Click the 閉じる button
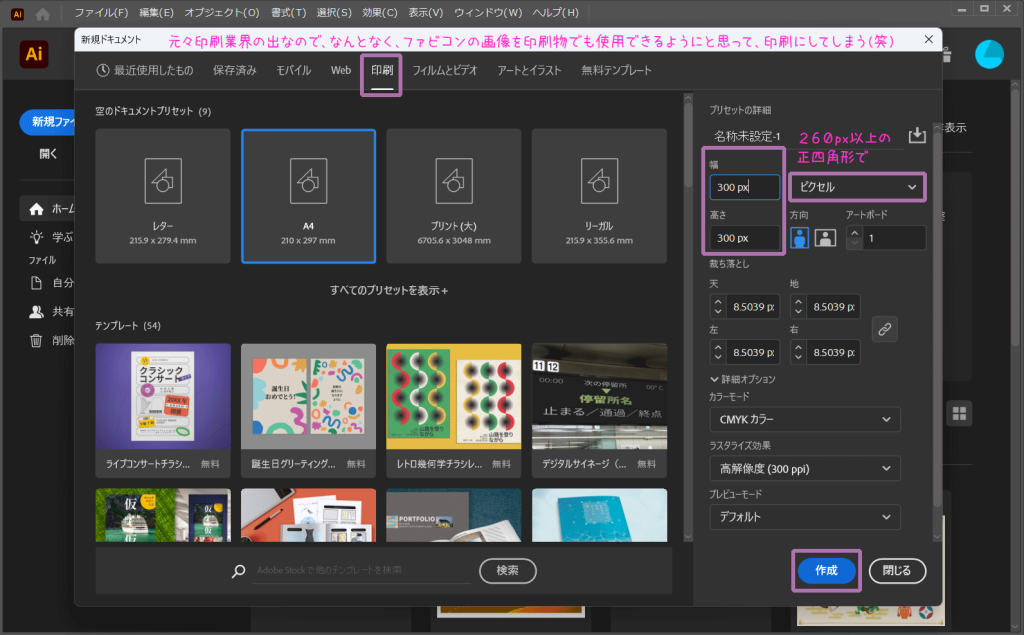Screen dimensions: 1024x635 click(x=897, y=571)
